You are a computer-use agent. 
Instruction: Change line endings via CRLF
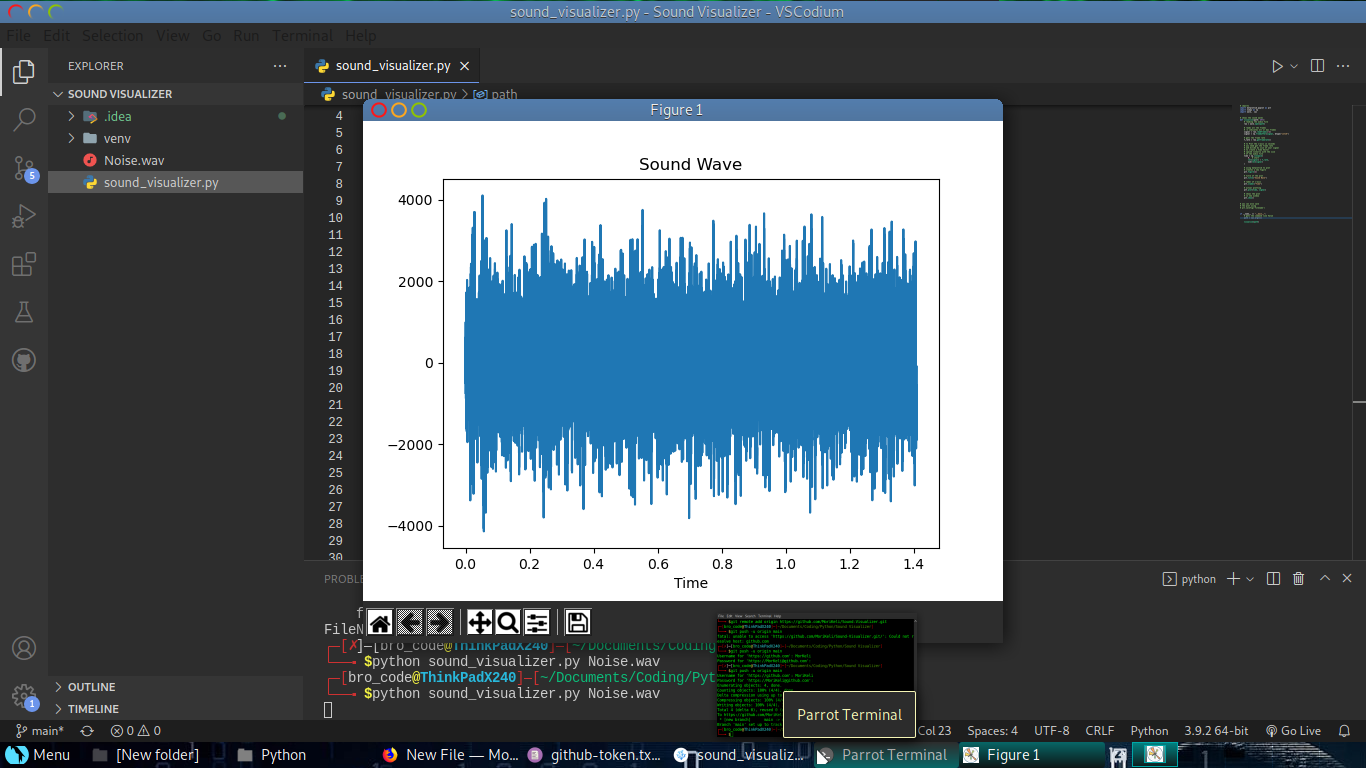(x=1100, y=731)
